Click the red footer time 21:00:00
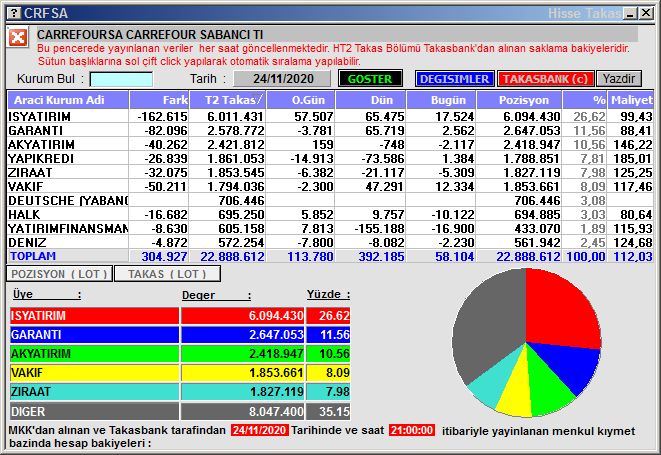This screenshot has width=661, height=455. 411,430
